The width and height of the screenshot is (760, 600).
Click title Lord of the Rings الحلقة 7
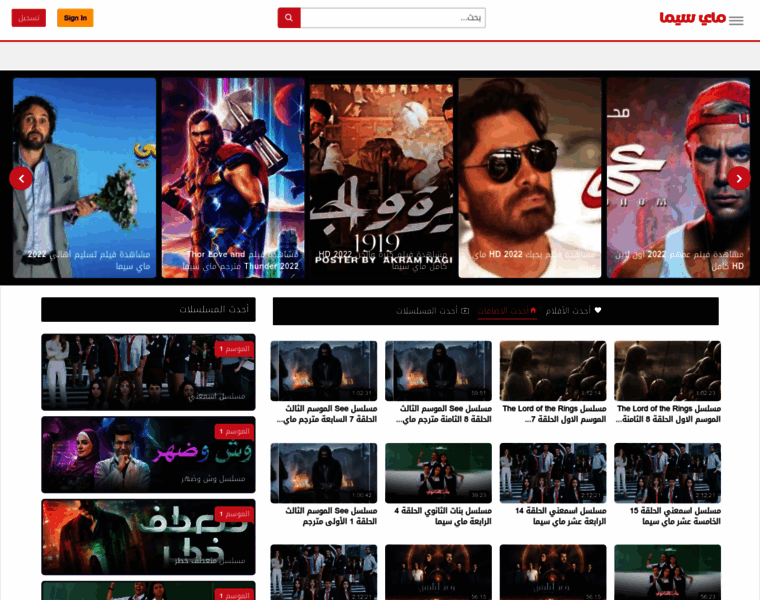coord(554,414)
